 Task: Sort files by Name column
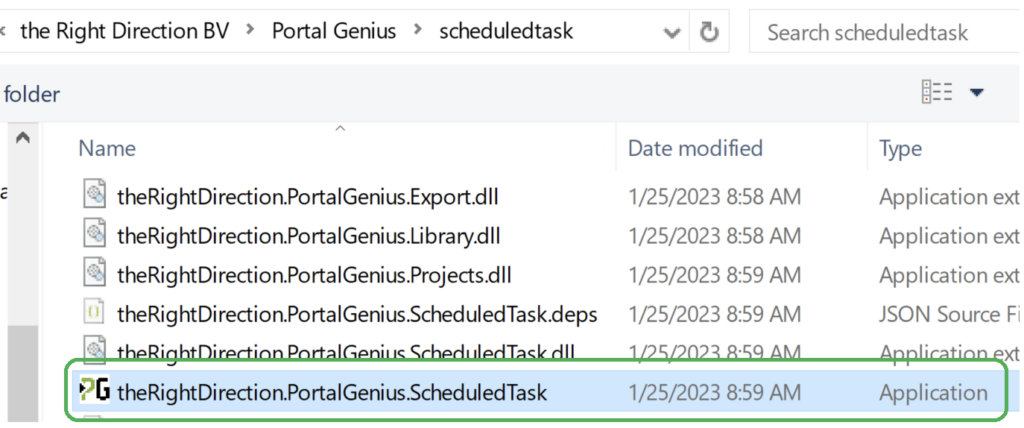point(107,148)
